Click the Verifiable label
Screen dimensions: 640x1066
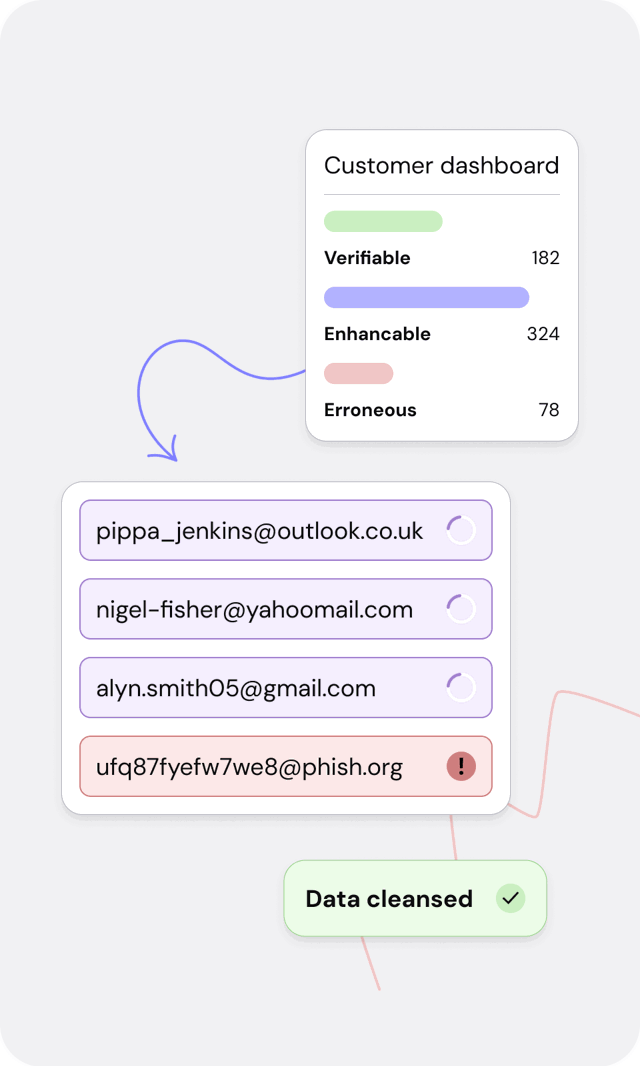367,258
